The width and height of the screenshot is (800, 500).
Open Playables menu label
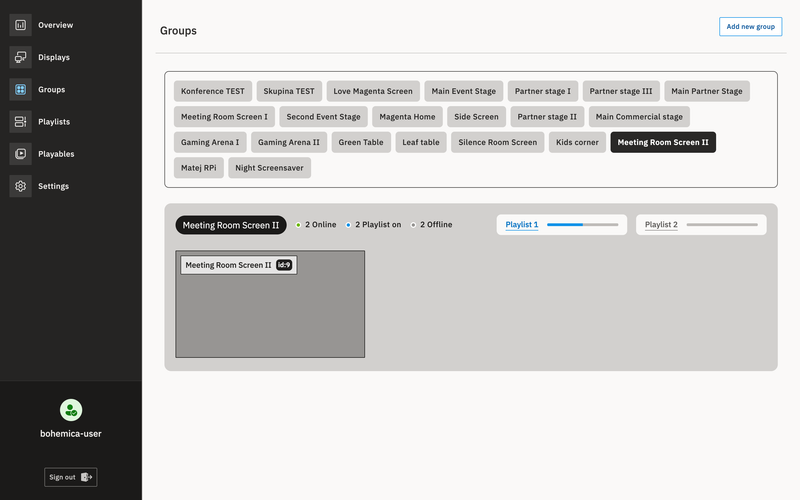(56, 154)
